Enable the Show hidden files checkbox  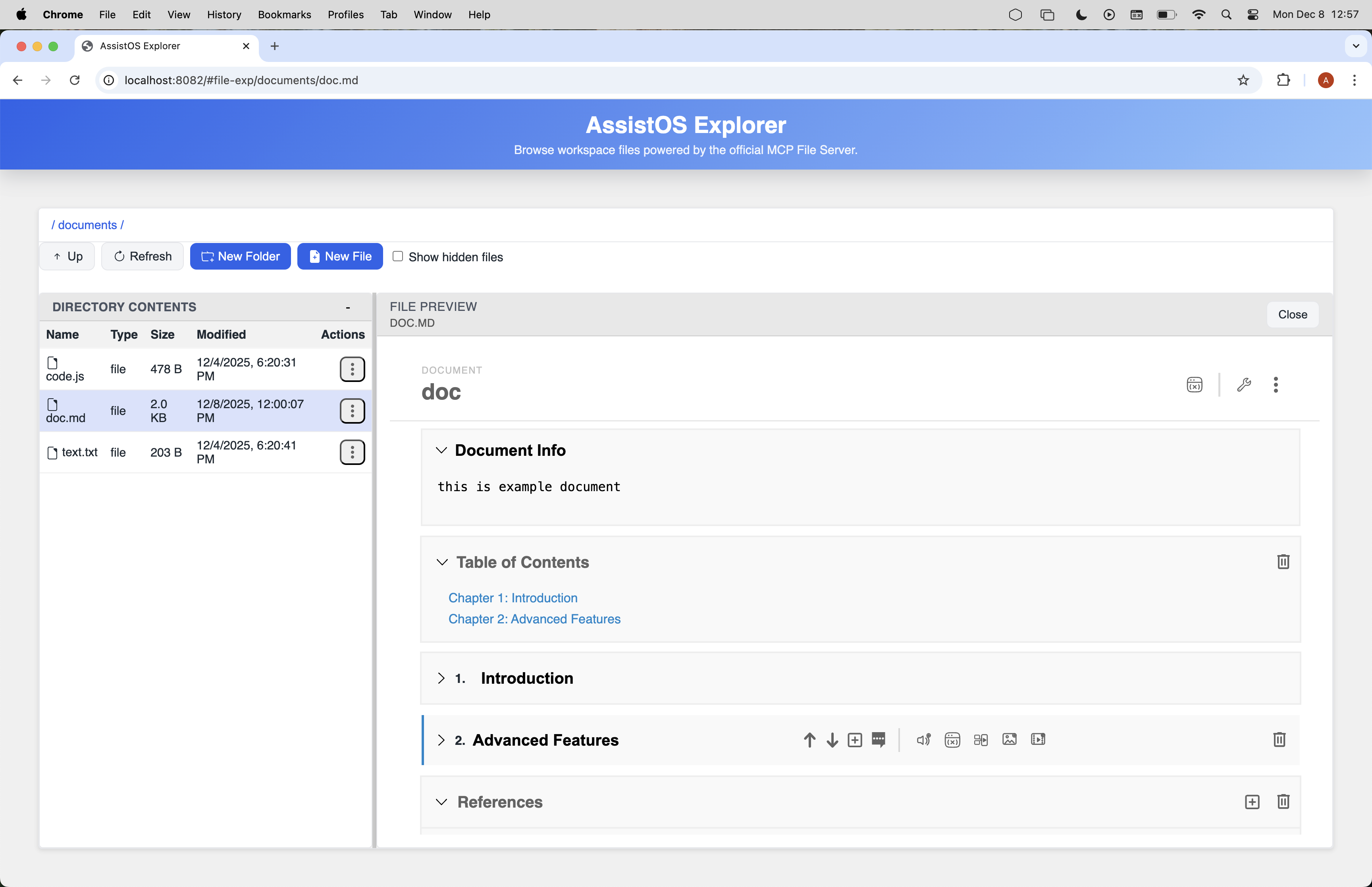point(397,256)
